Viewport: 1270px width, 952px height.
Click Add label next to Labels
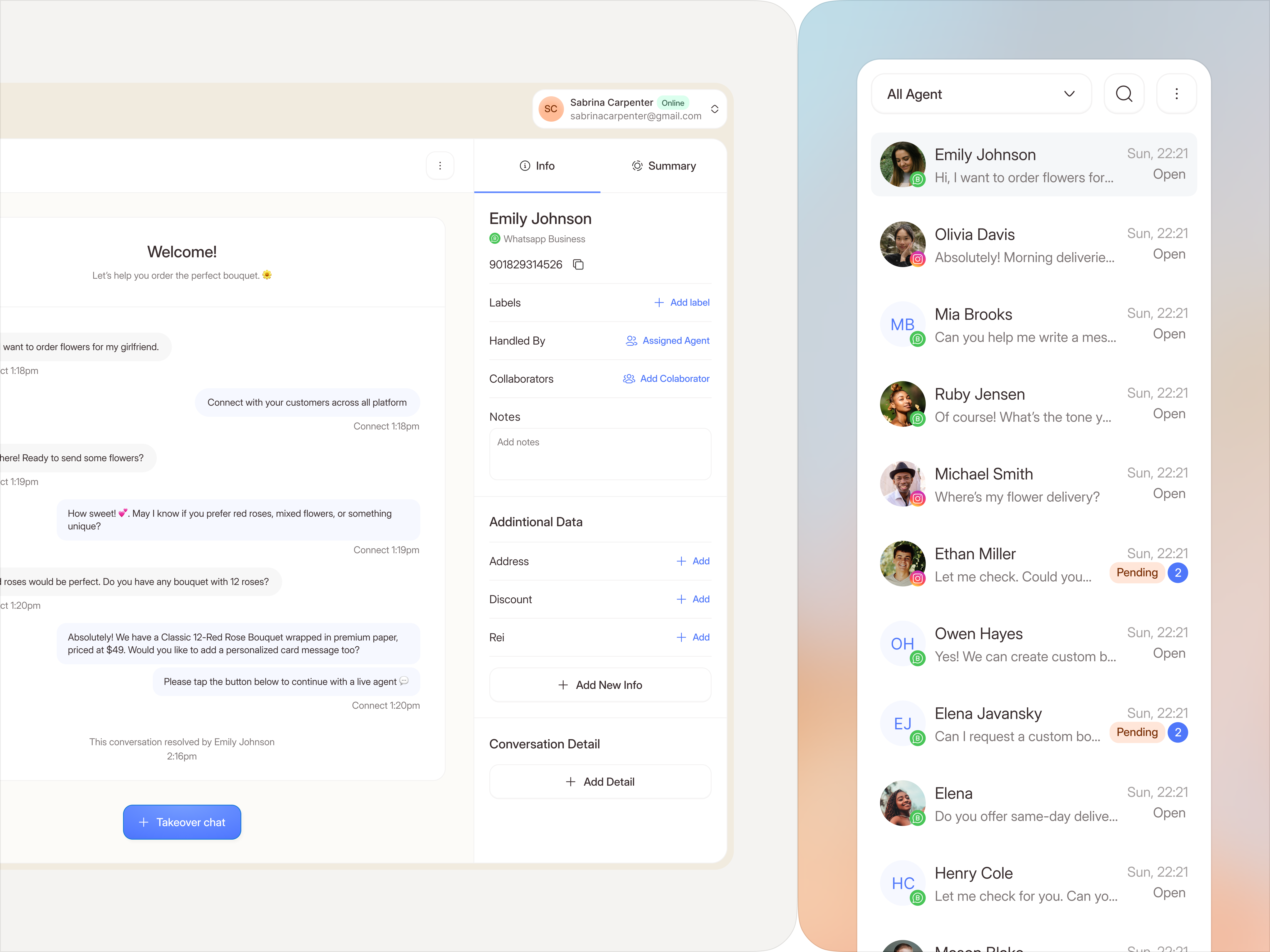point(682,303)
